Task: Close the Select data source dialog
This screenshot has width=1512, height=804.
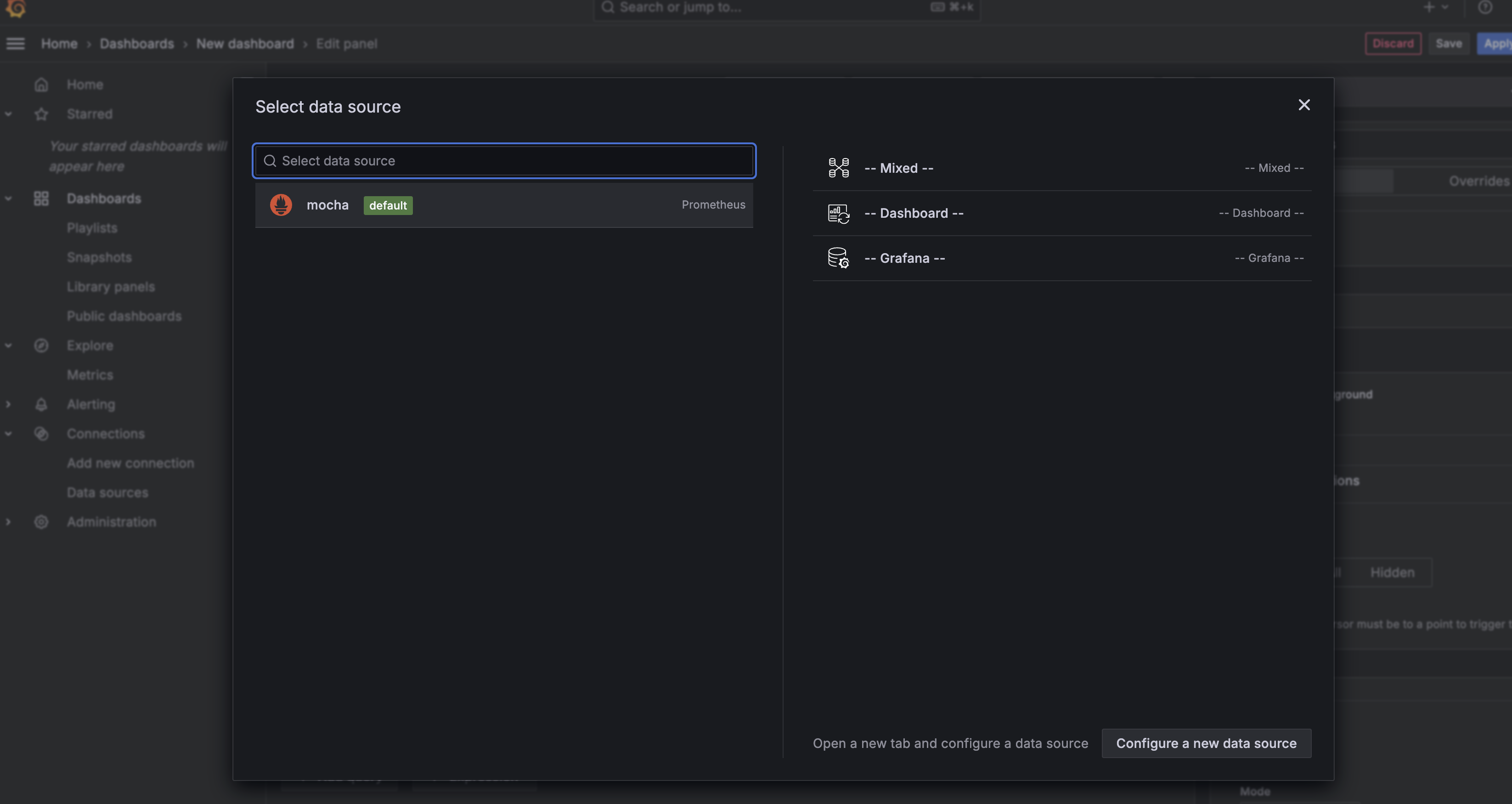Action: pyautogui.click(x=1303, y=105)
